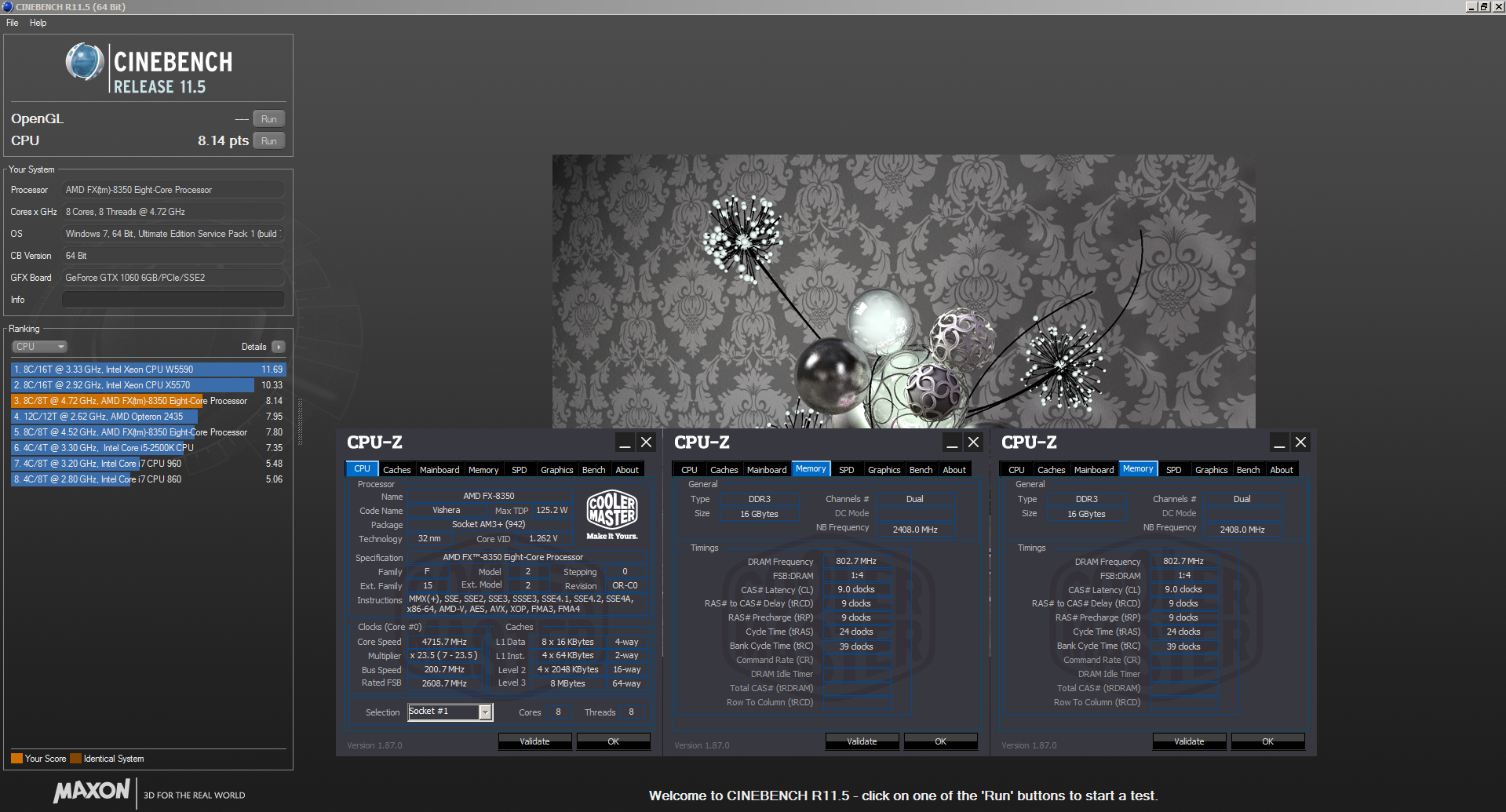
Task: Open SPD tab in first CPU-Z window
Action: 520,470
